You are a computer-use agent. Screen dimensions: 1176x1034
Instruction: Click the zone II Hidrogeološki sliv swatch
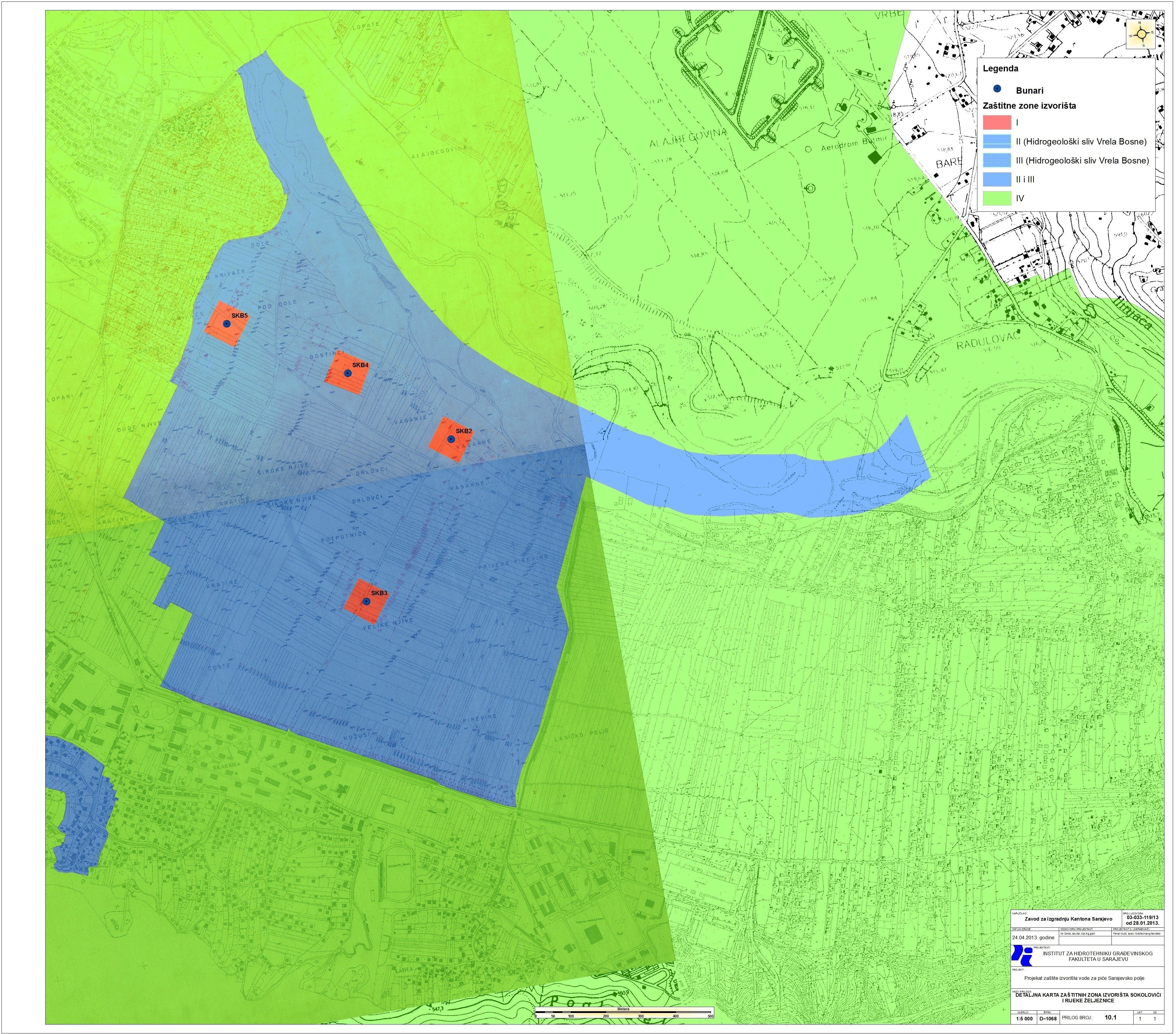[x=997, y=142]
